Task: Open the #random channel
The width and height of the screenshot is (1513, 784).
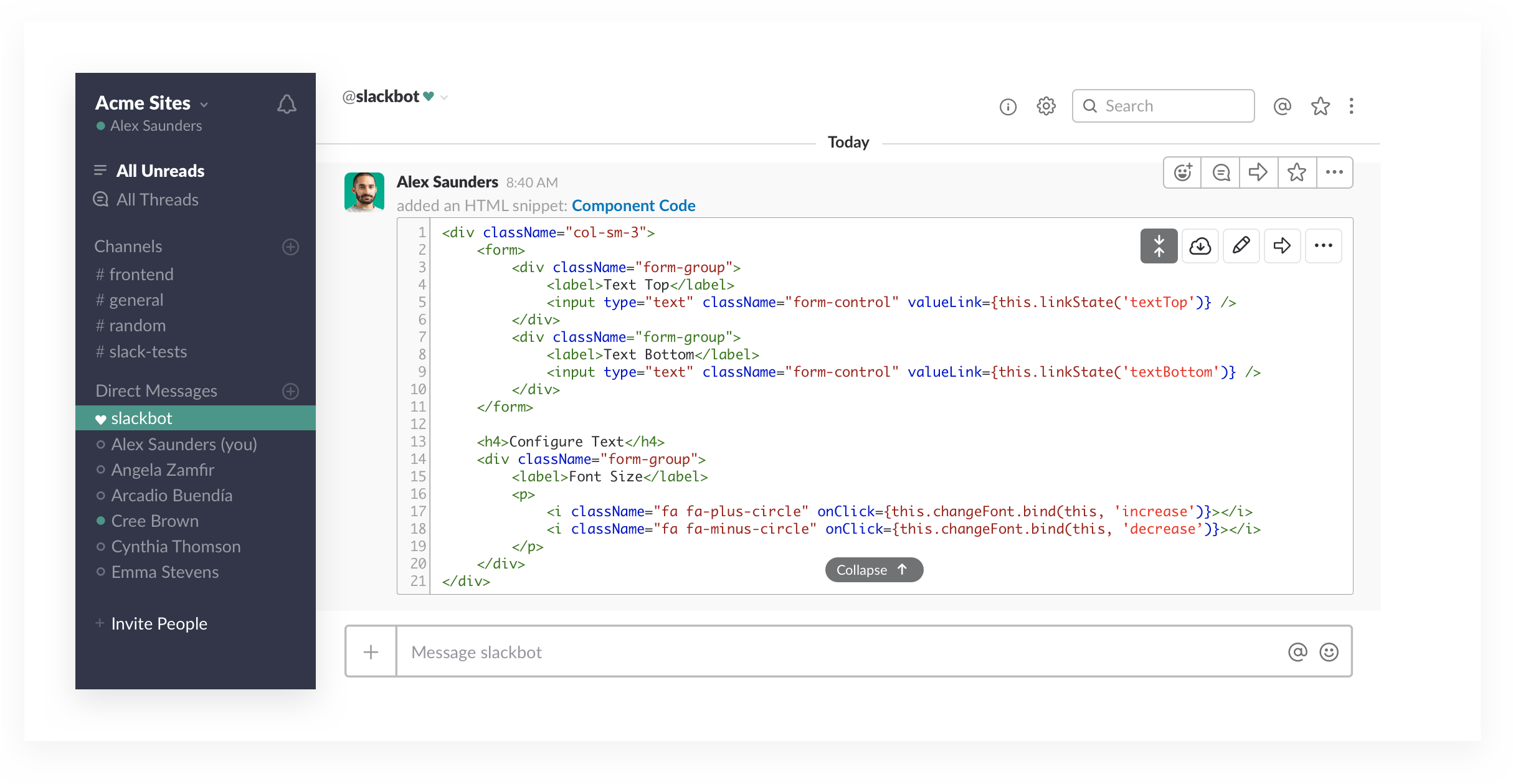Action: click(x=131, y=326)
